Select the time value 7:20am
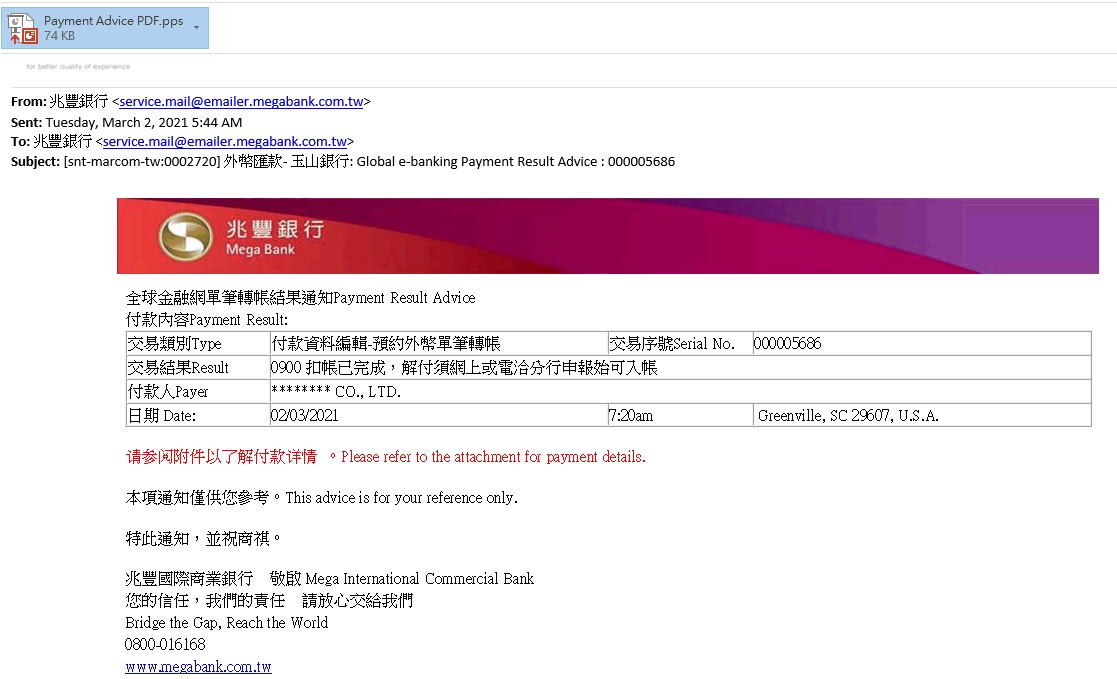1117x679 pixels. tap(631, 415)
